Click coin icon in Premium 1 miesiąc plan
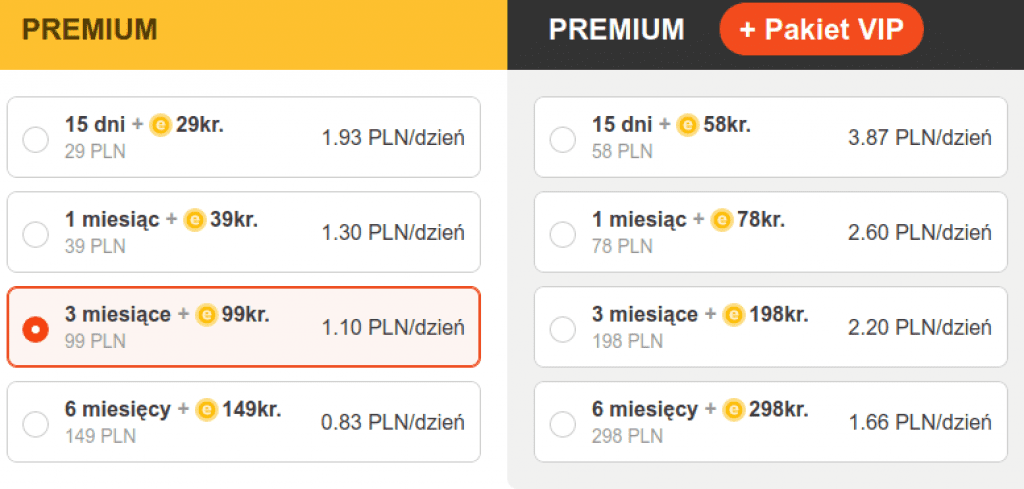The image size is (1024, 489). click(x=194, y=220)
